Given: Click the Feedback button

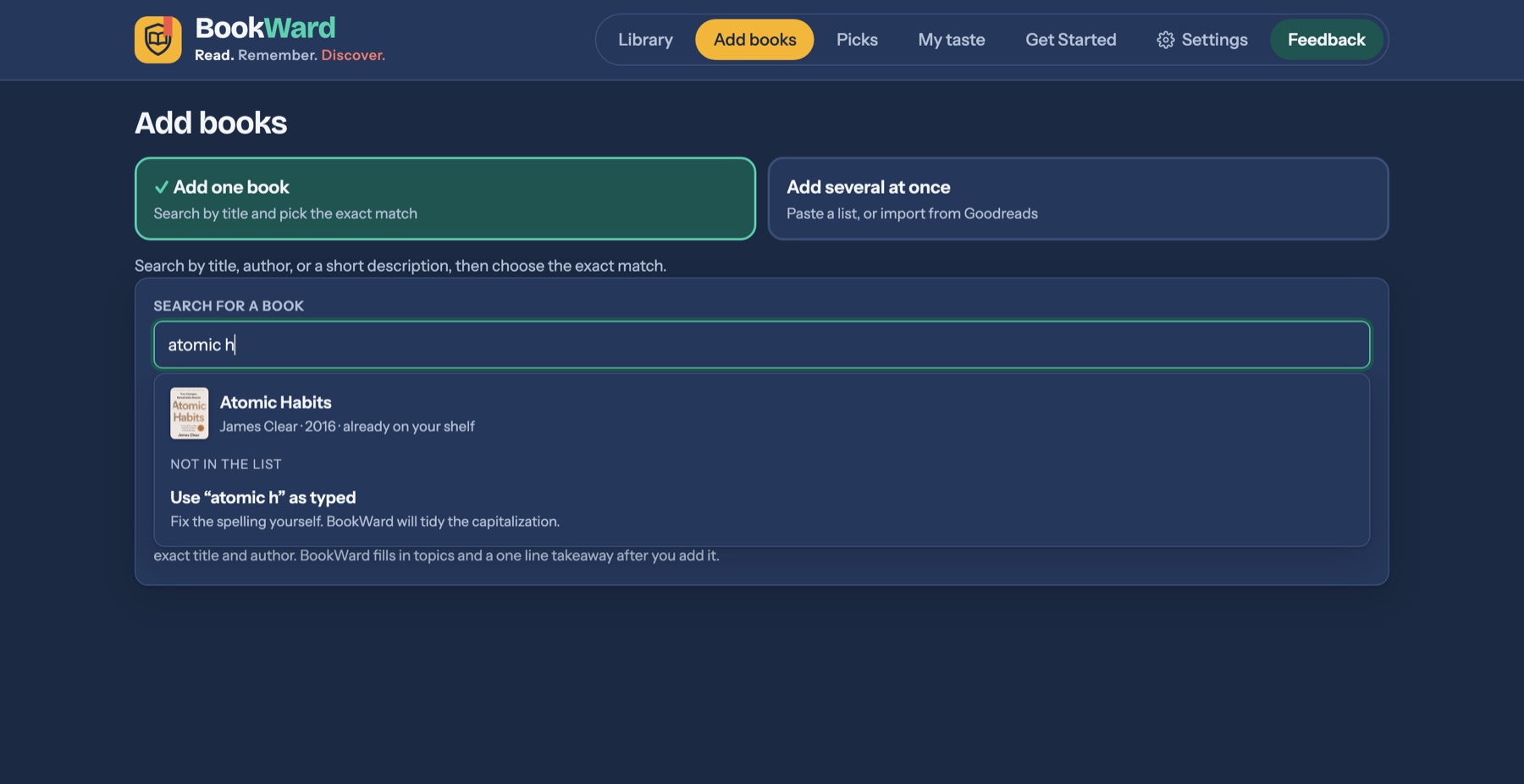Looking at the screenshot, I should click(x=1327, y=40).
